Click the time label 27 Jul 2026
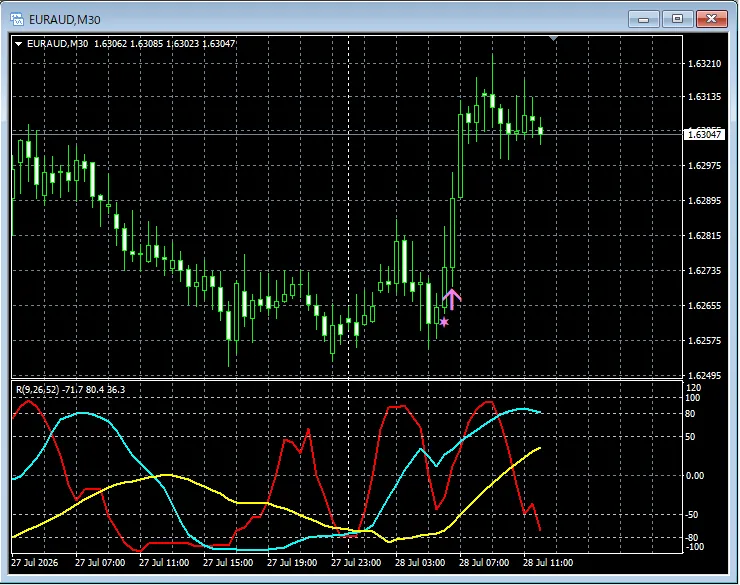 pos(34,563)
